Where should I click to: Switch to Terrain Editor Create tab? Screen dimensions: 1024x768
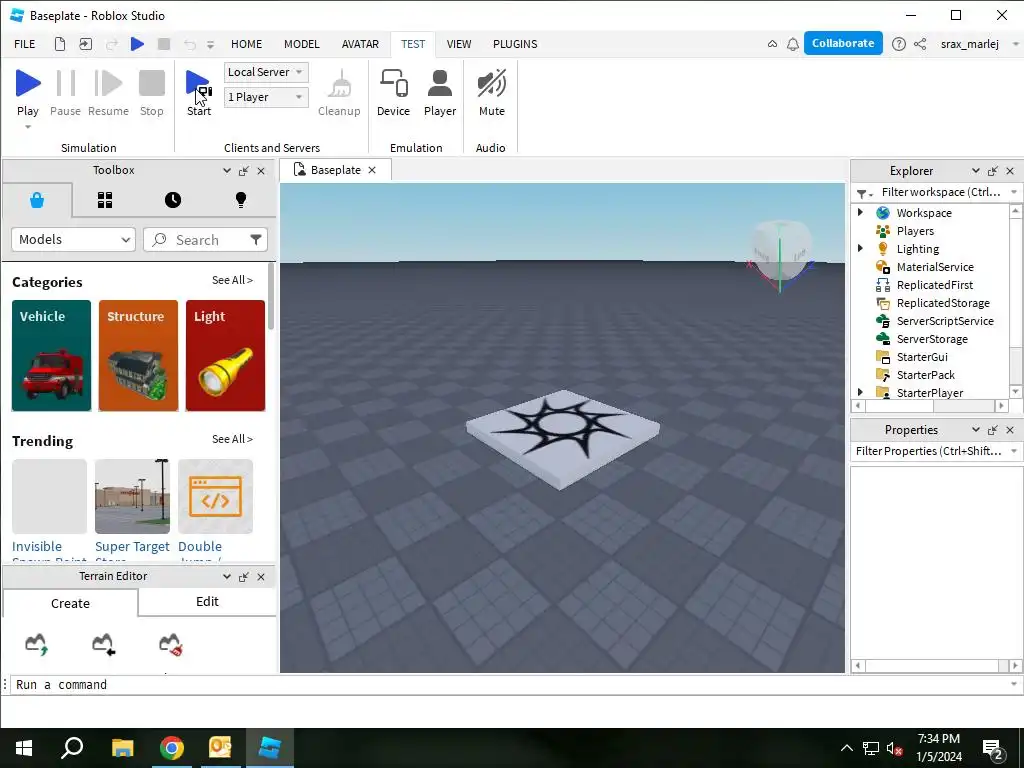coord(71,603)
